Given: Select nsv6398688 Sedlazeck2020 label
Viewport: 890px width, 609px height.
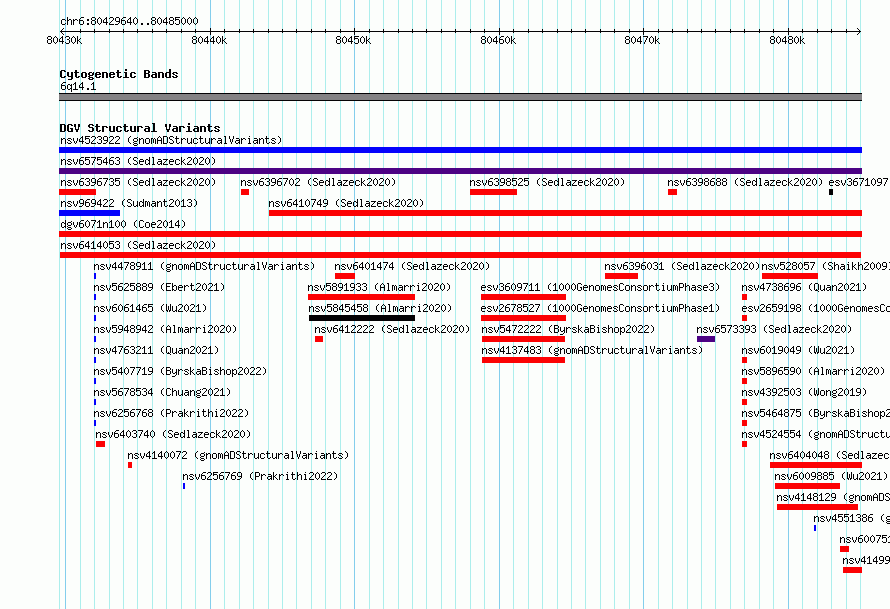Looking at the screenshot, I should [745, 182].
